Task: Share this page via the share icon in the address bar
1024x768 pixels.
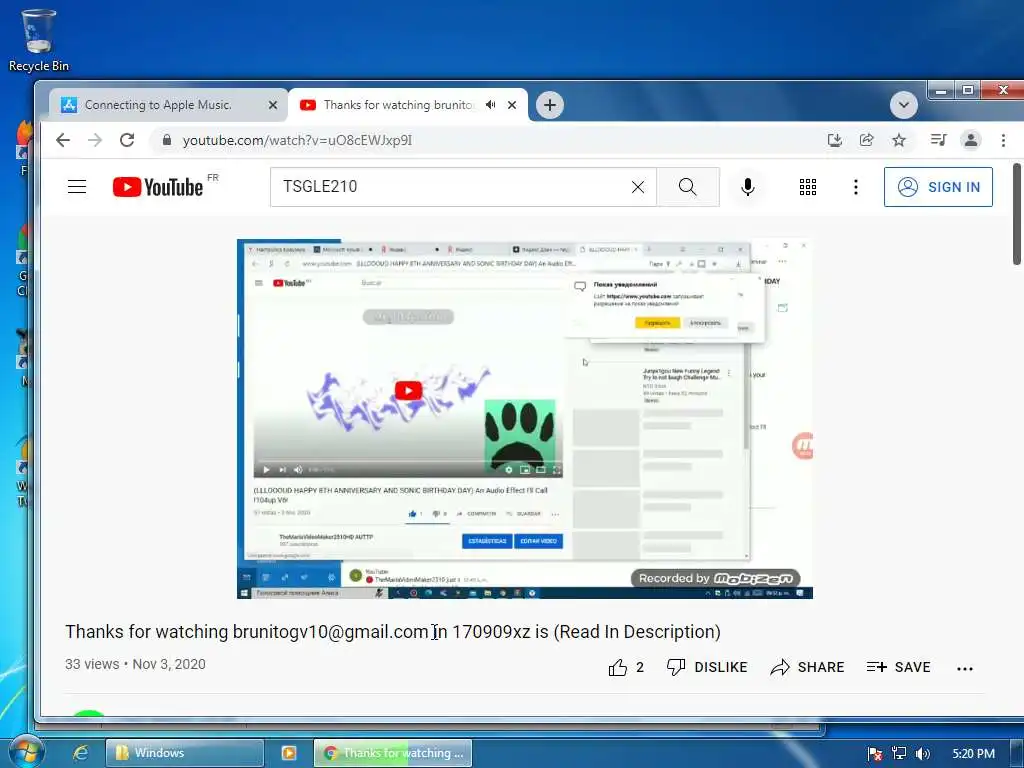Action: point(867,140)
